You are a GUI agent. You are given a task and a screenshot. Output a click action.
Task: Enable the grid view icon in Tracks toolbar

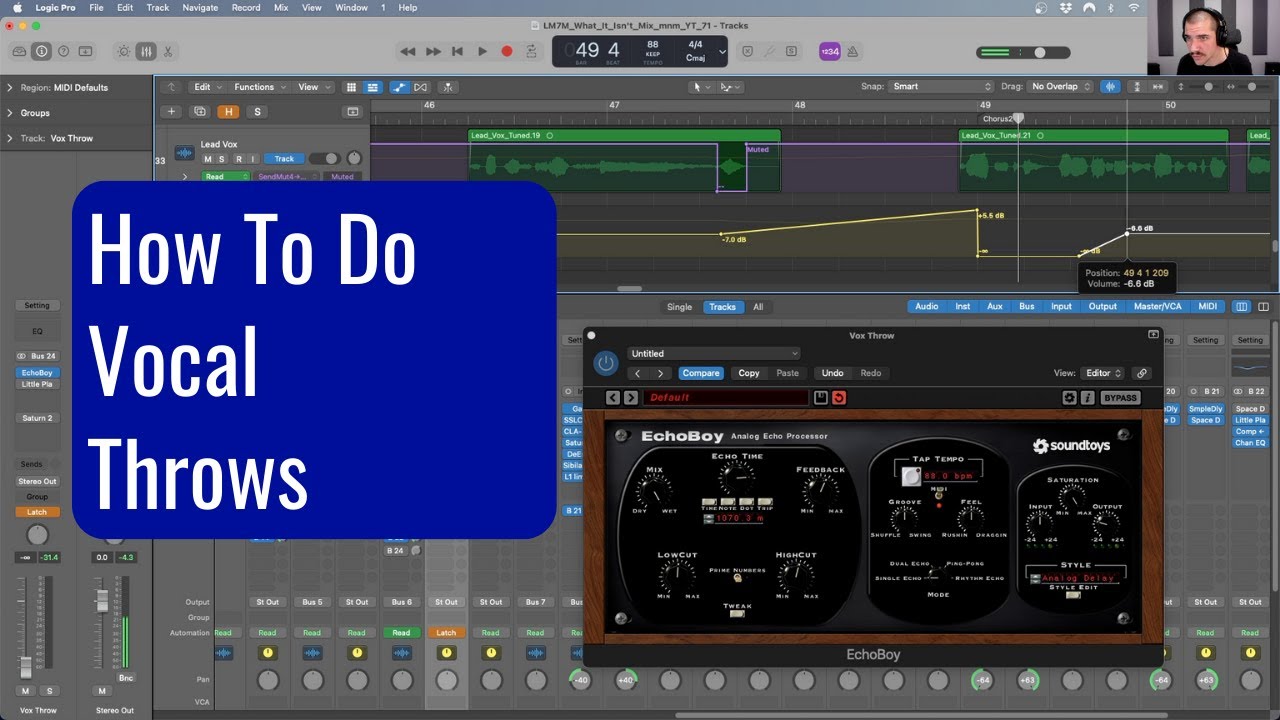[x=350, y=87]
